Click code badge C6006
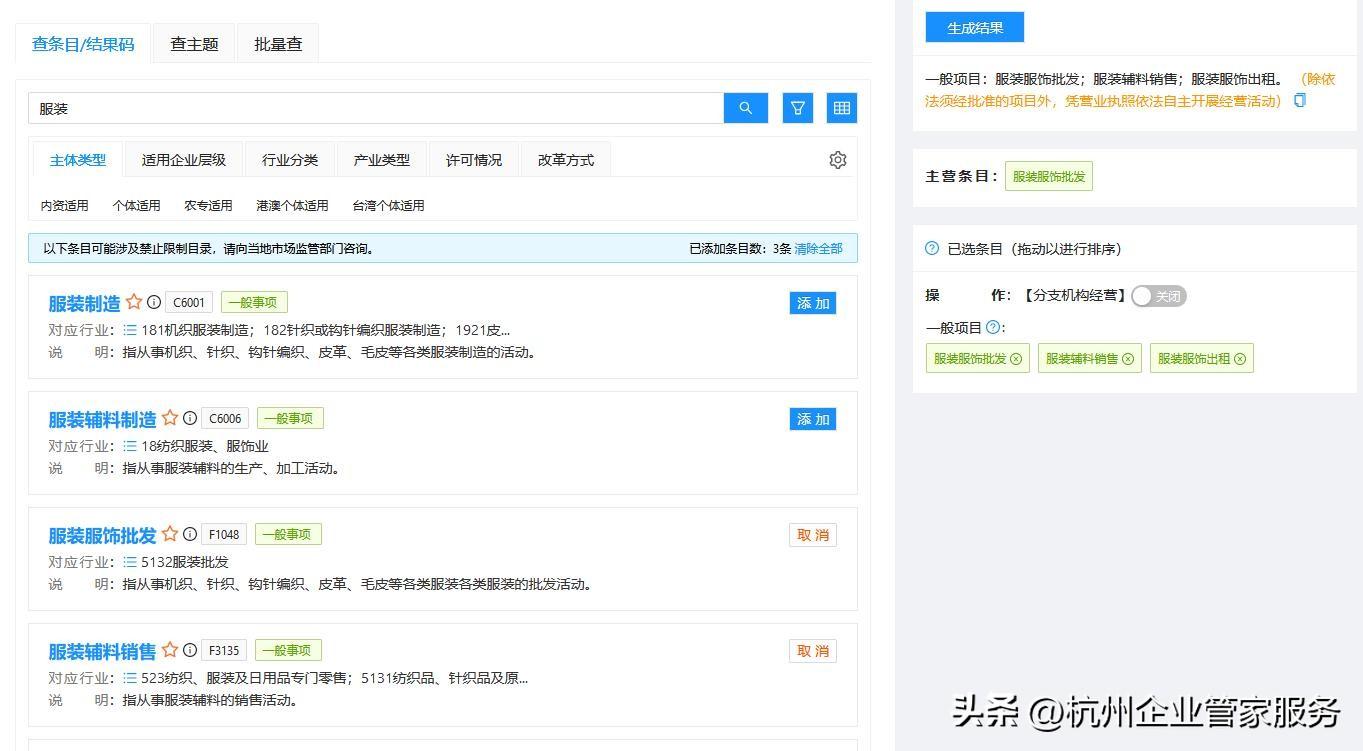1363x751 pixels. [x=225, y=419]
